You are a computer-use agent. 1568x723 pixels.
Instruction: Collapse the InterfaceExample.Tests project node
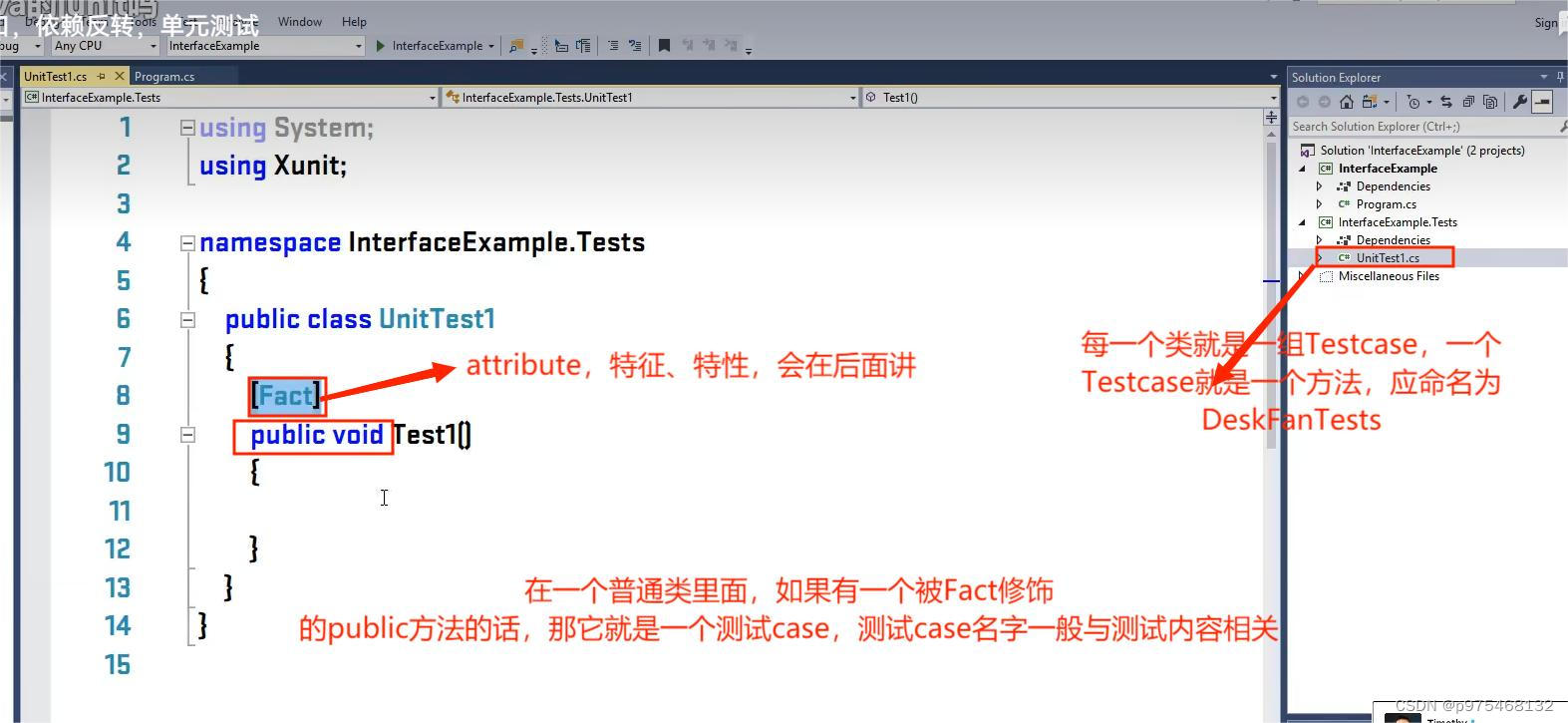pos(1302,222)
